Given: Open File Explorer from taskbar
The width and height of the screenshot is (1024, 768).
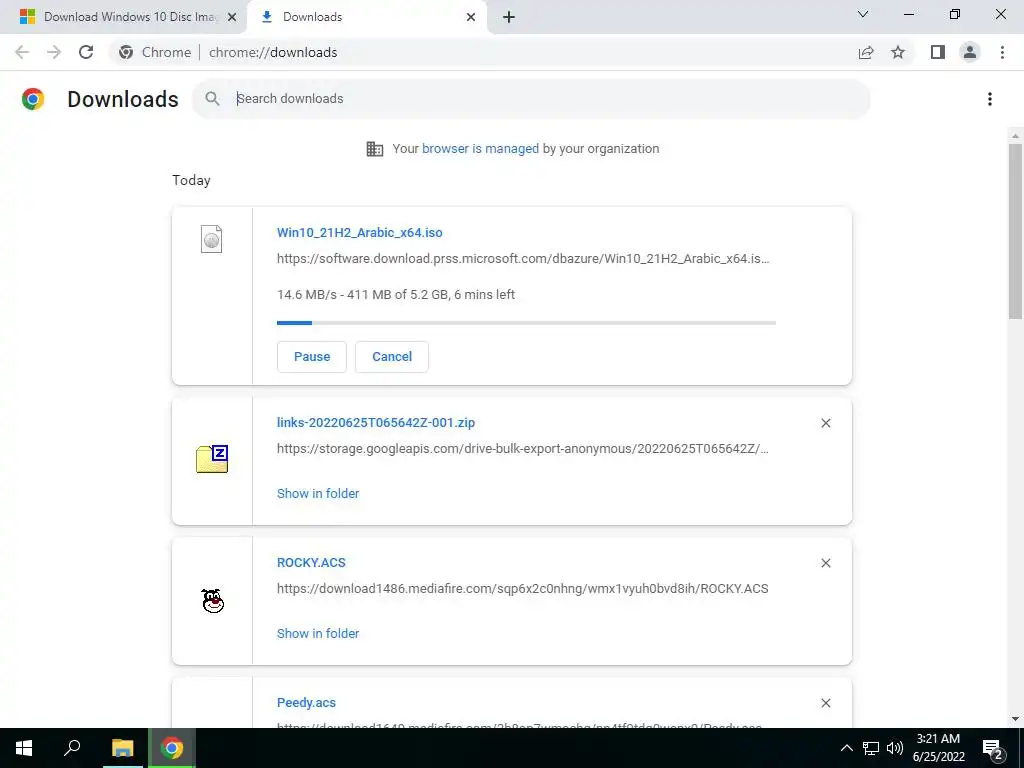Looking at the screenshot, I should pos(122,748).
